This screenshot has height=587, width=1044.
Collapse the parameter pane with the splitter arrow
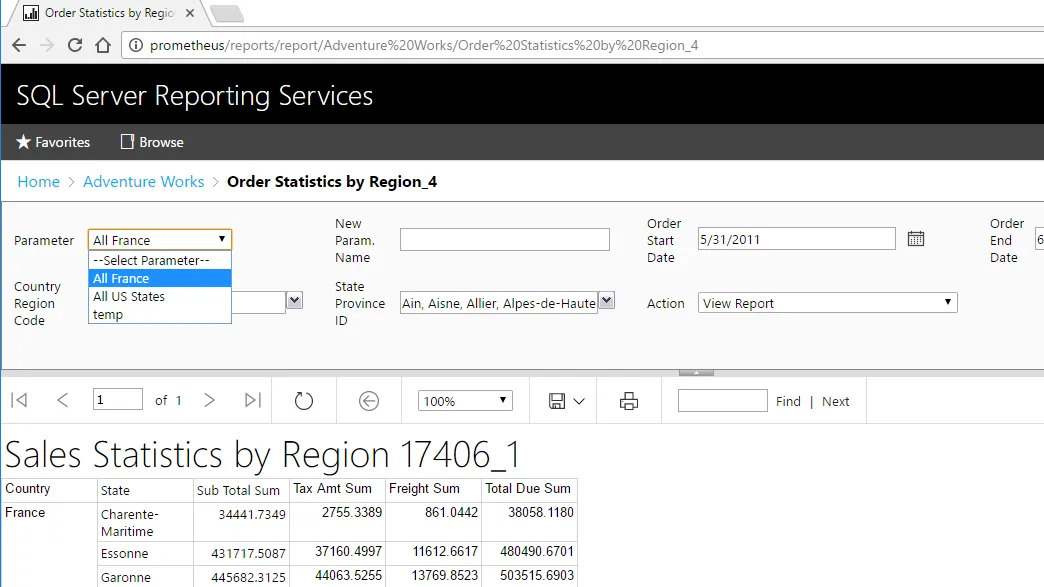tap(696, 372)
